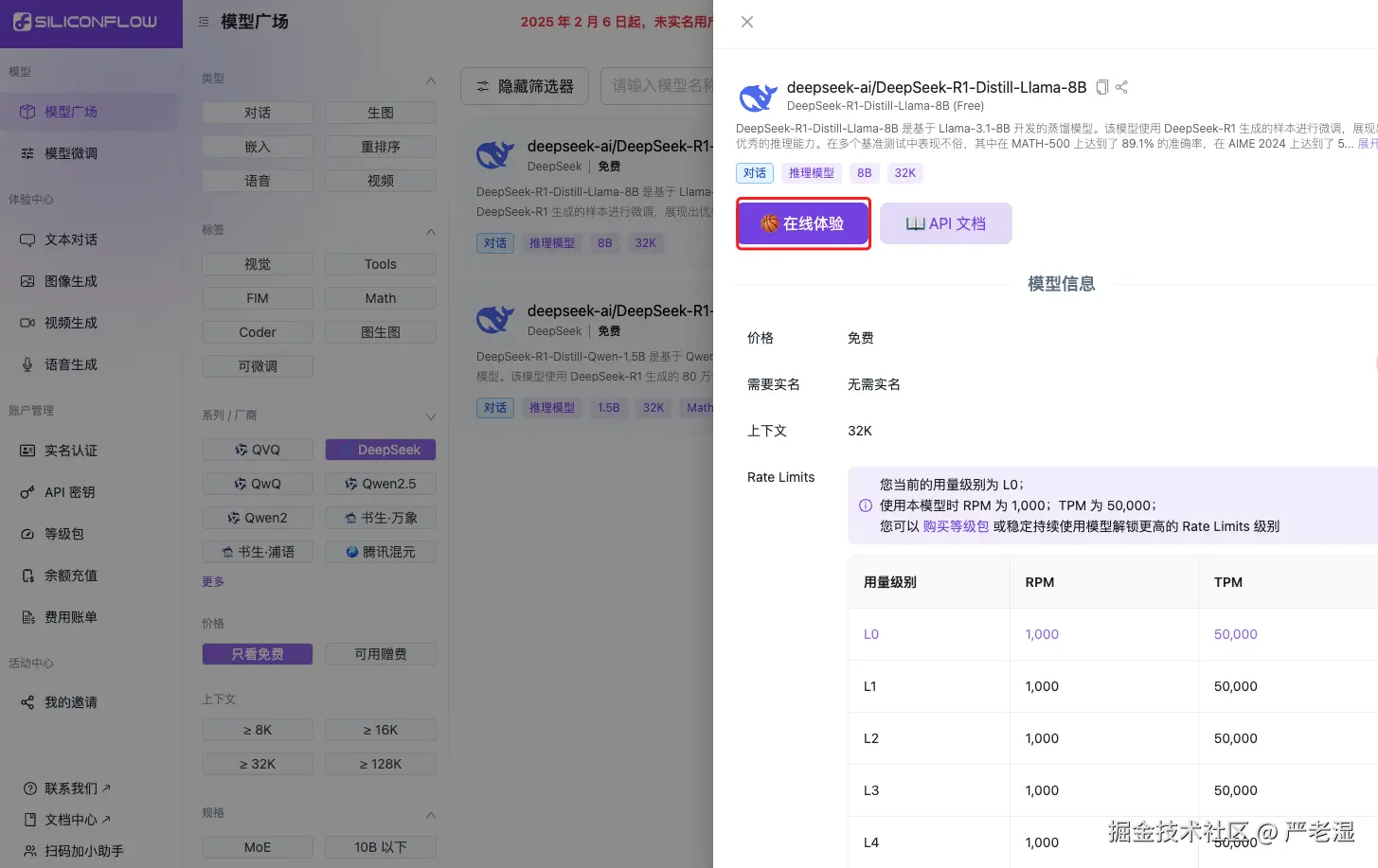
Task: Select the Qwen2.5 series filter
Action: click(381, 484)
